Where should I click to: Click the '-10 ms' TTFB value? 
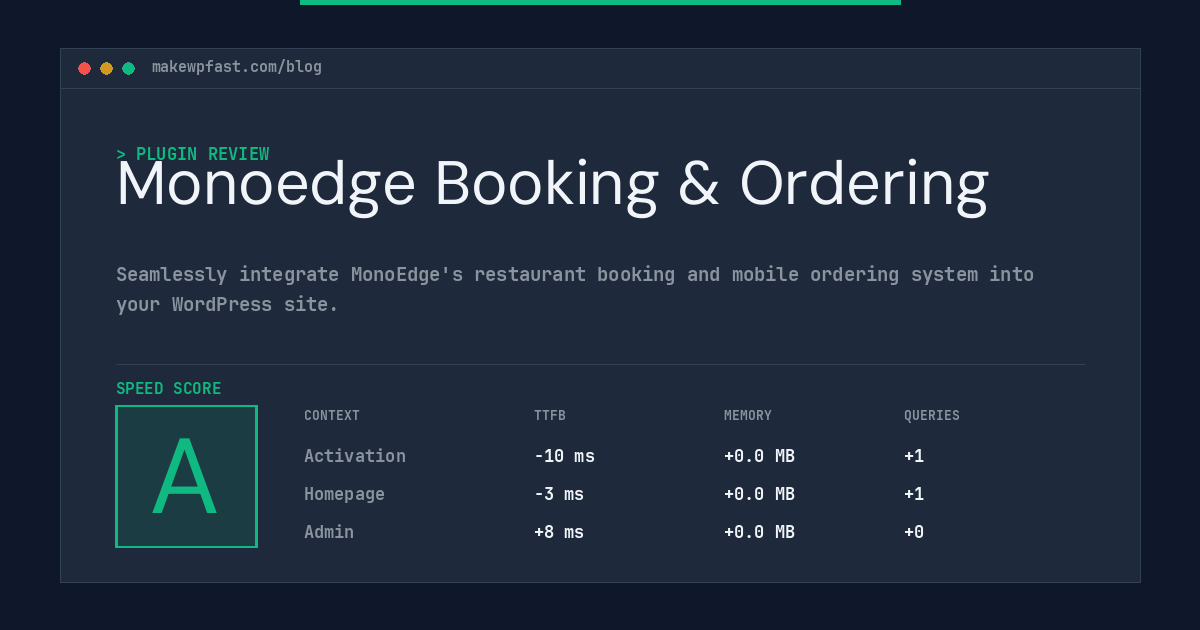point(564,456)
